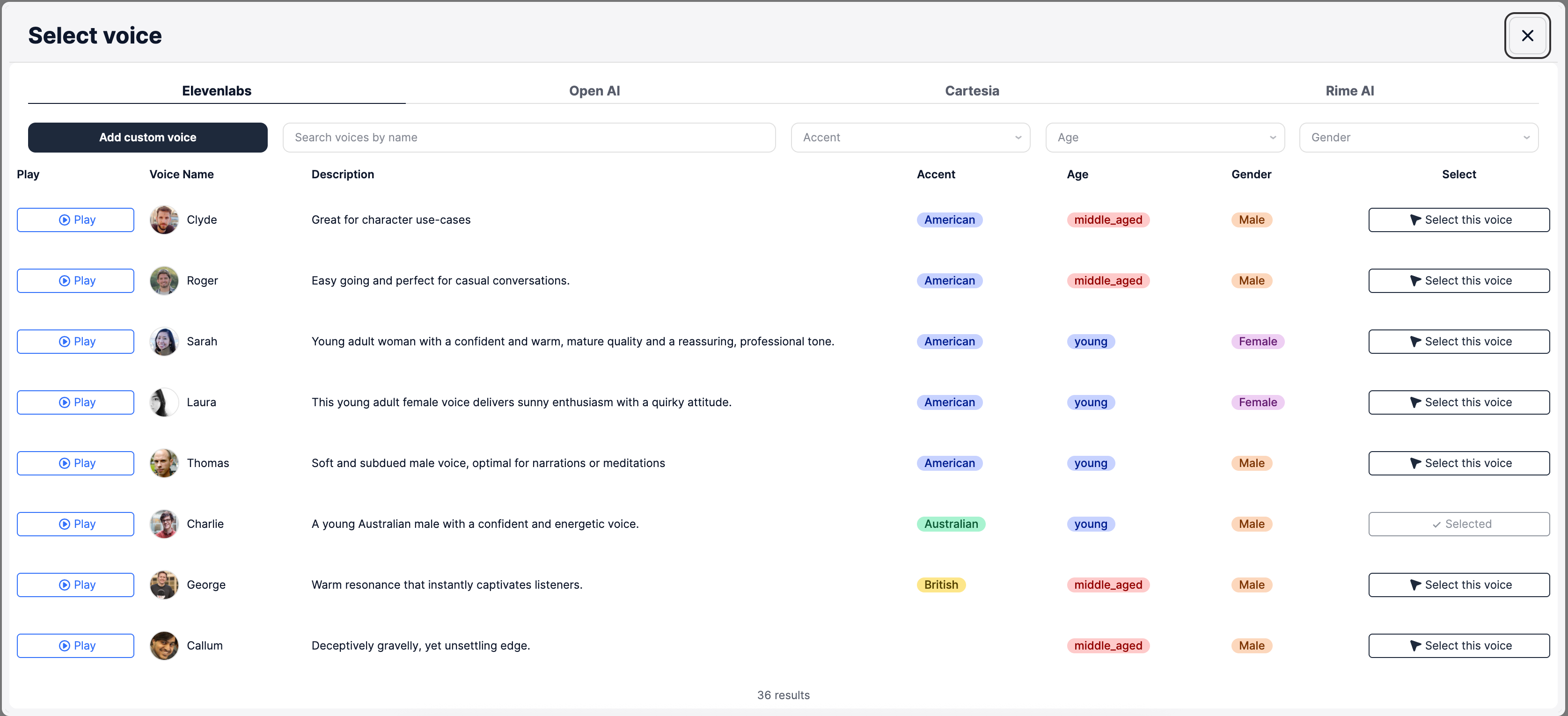Play the Sarah voice sample
The image size is (1568, 716).
point(75,341)
